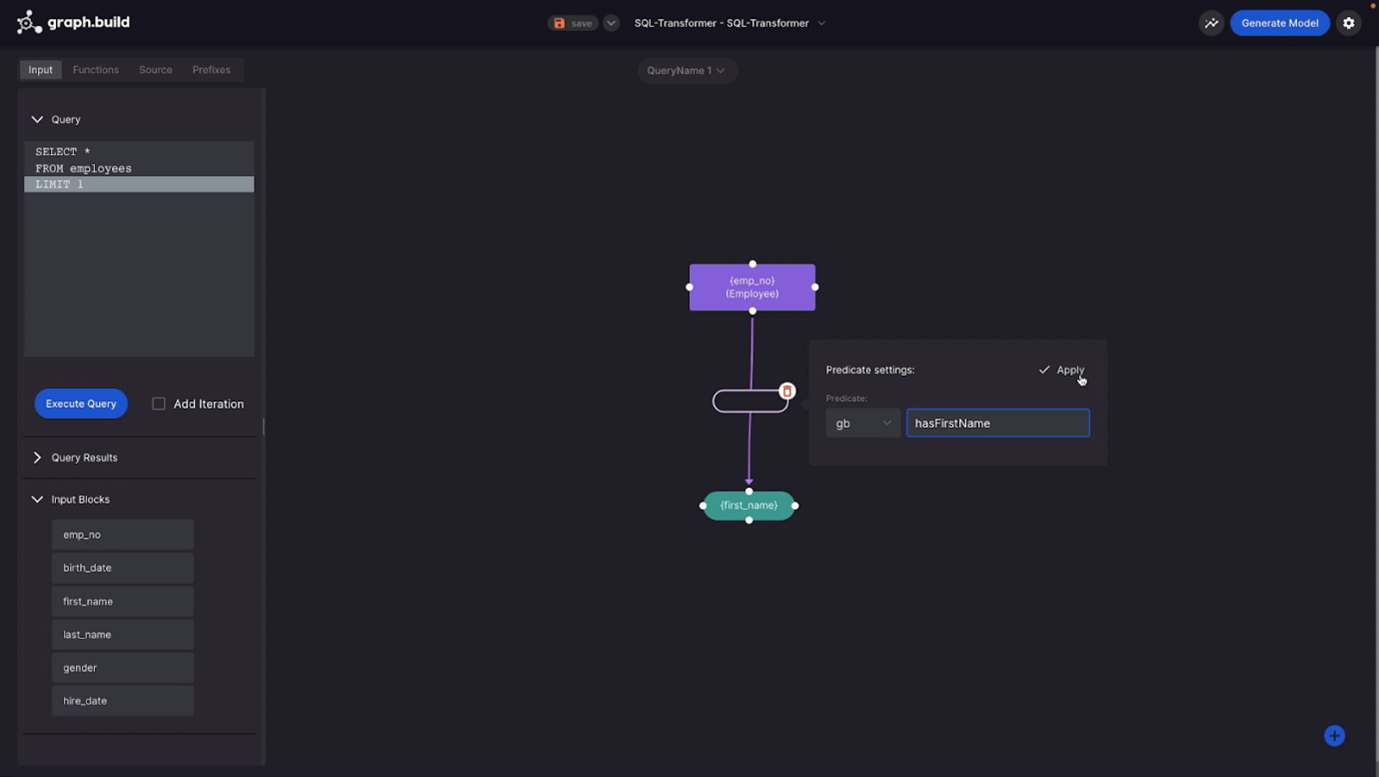Viewport: 1379px width, 777px height.
Task: Click the checkmark next to Apply
Action: click(1044, 369)
